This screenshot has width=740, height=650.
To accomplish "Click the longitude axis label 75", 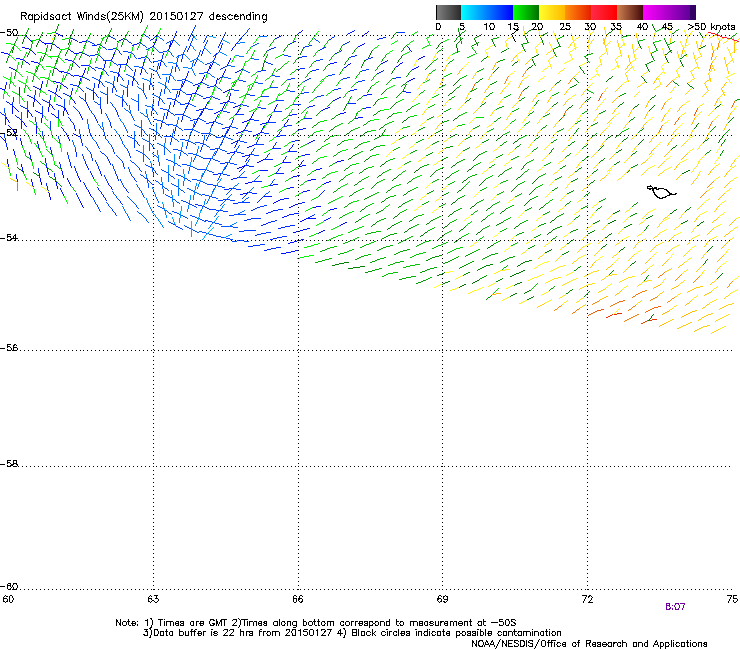I will [732, 599].
